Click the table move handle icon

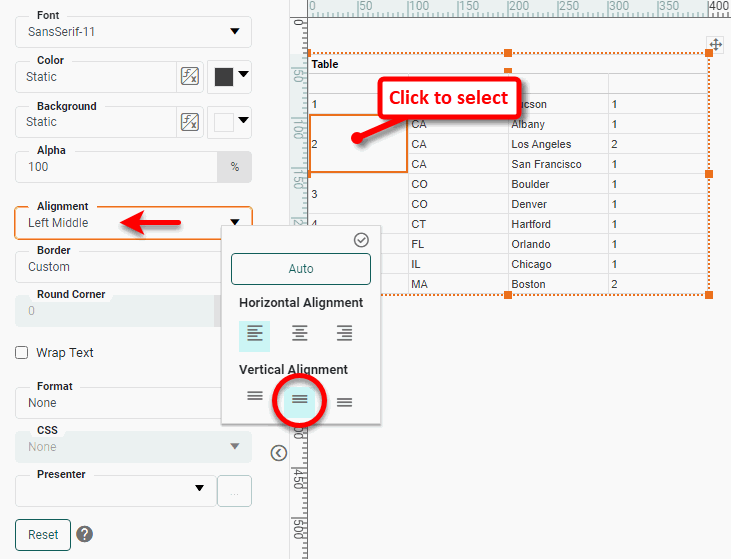(x=715, y=44)
